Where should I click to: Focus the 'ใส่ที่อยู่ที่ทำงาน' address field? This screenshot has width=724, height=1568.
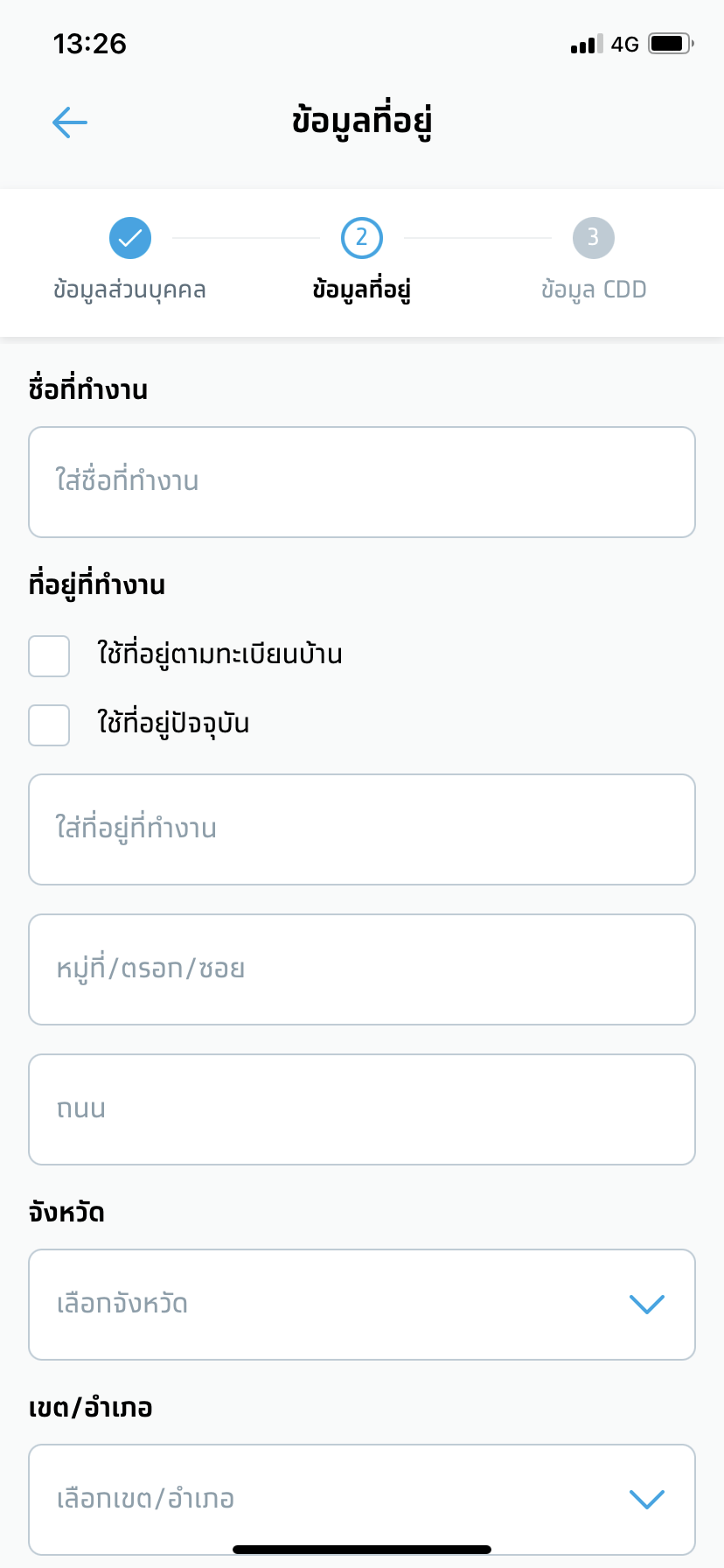pyautogui.click(x=362, y=829)
